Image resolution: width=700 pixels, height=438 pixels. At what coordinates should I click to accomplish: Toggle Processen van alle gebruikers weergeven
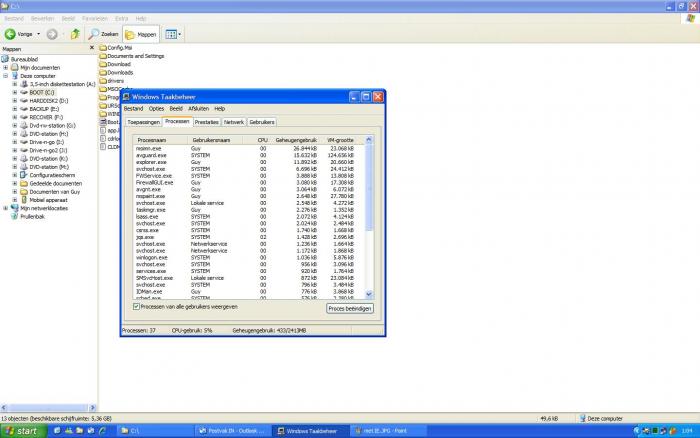pyautogui.click(x=136, y=307)
